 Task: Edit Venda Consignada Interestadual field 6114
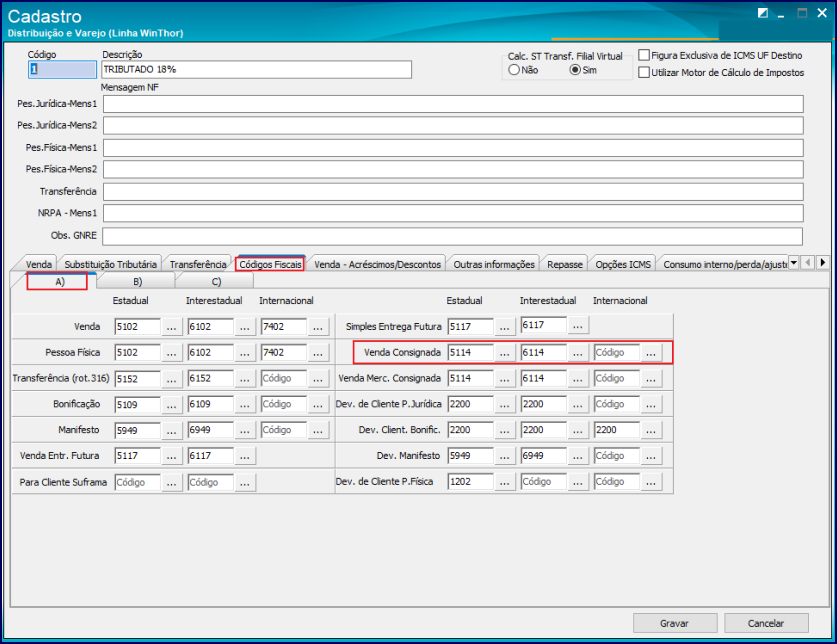pyautogui.click(x=543, y=352)
